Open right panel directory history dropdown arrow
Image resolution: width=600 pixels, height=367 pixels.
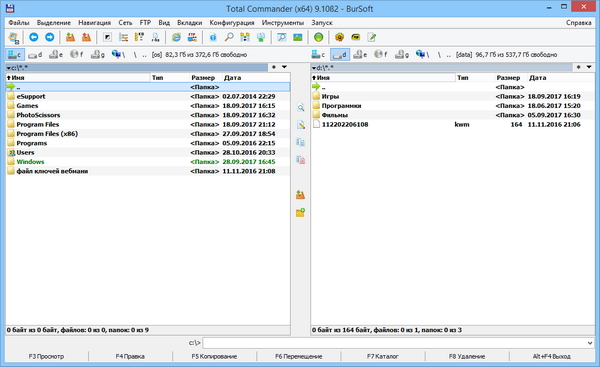(589, 67)
